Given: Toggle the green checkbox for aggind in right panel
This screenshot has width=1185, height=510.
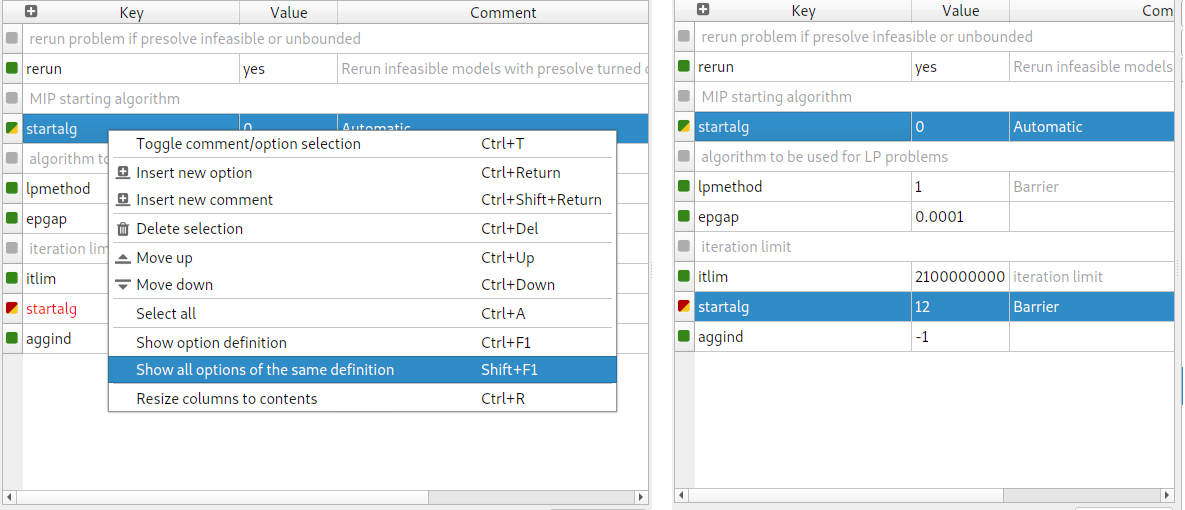Looking at the screenshot, I should (x=684, y=337).
